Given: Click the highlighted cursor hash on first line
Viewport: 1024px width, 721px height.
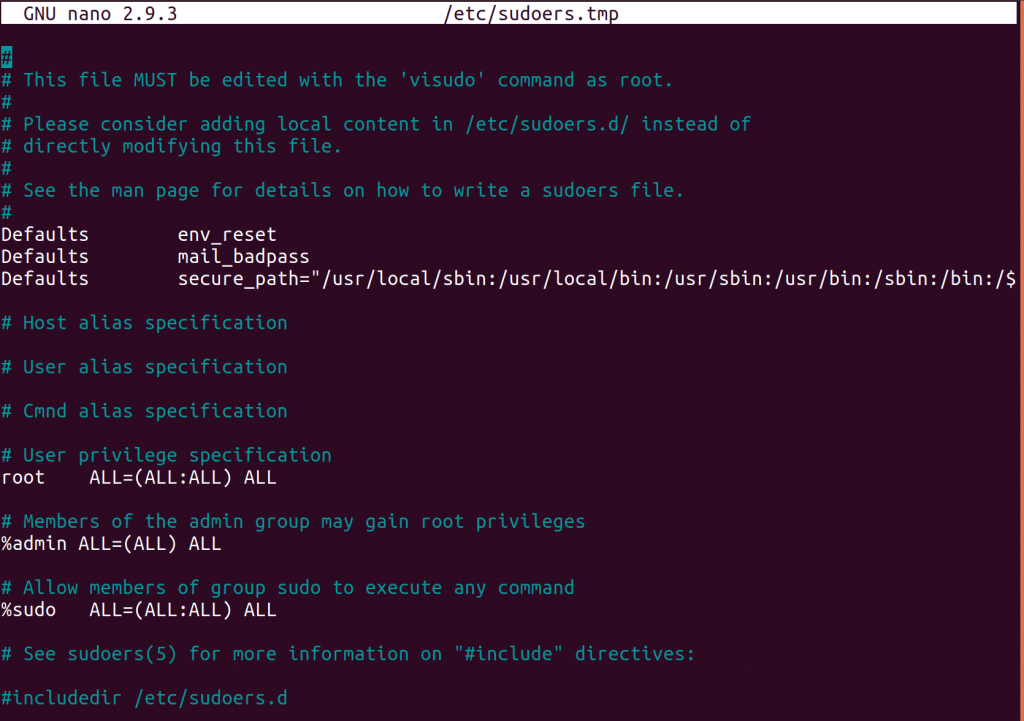Looking at the screenshot, I should tap(7, 57).
